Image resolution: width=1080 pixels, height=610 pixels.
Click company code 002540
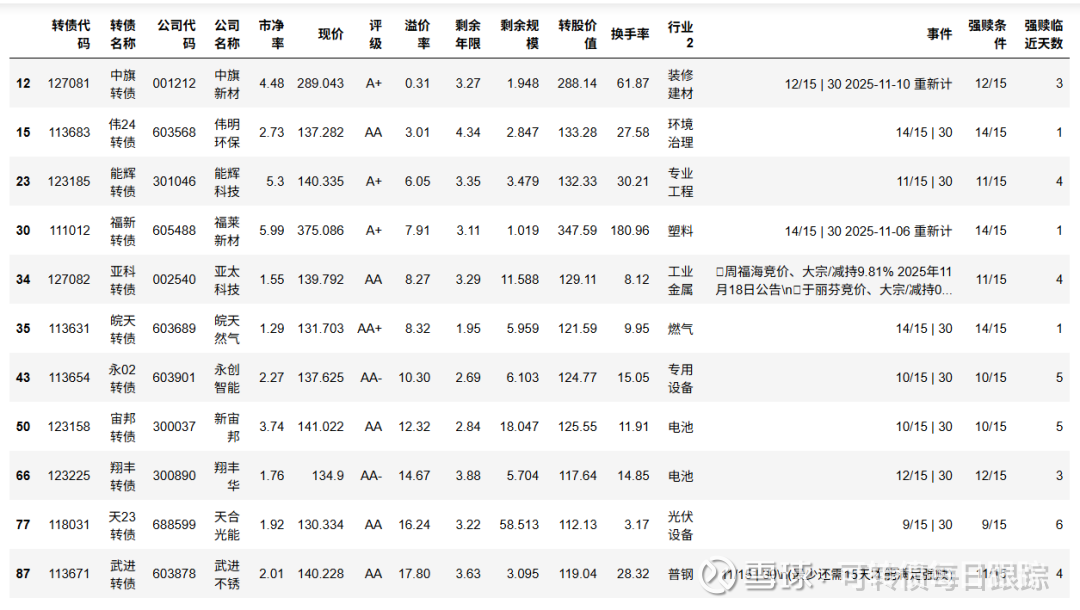(x=174, y=280)
